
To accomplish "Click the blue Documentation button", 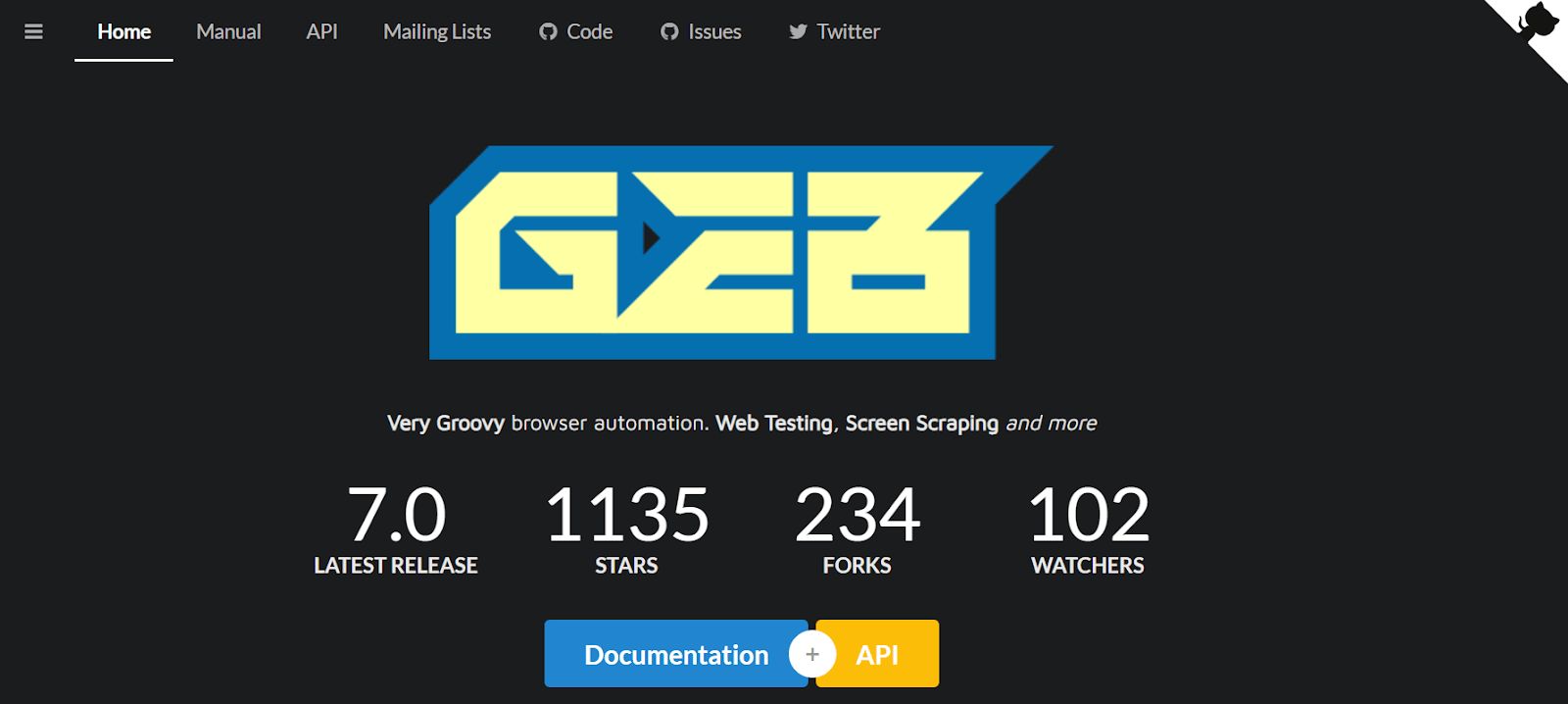I will (x=676, y=653).
